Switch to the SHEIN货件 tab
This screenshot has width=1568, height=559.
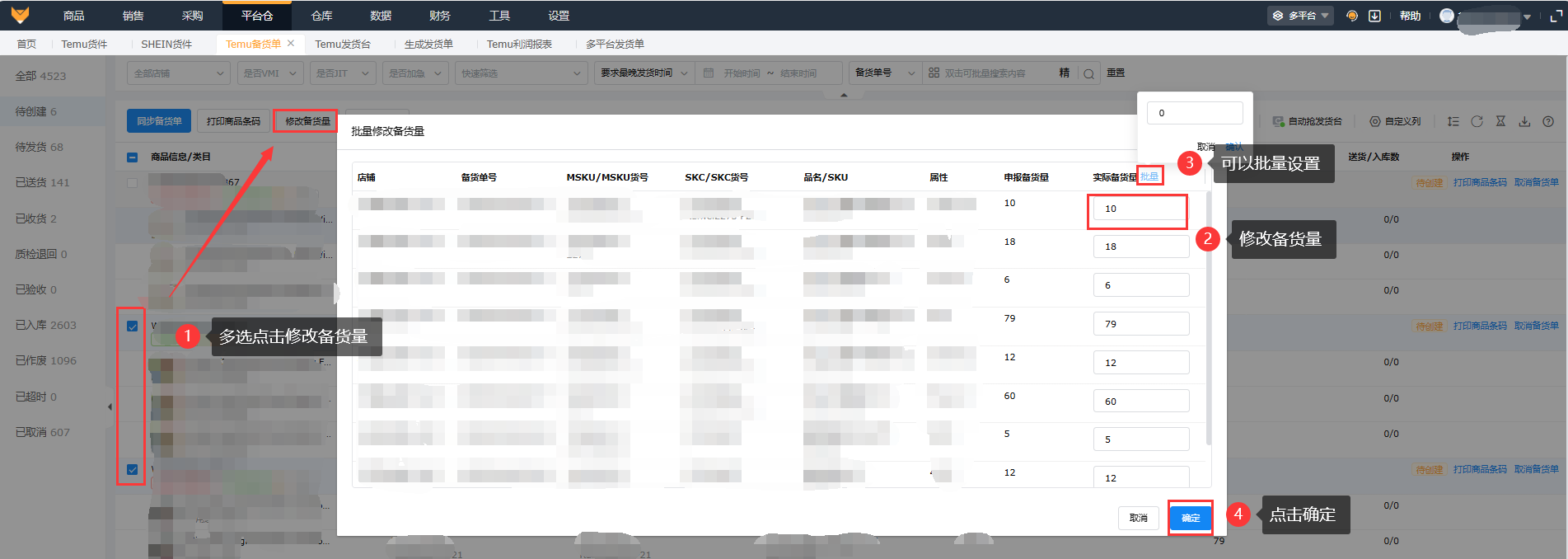point(166,44)
